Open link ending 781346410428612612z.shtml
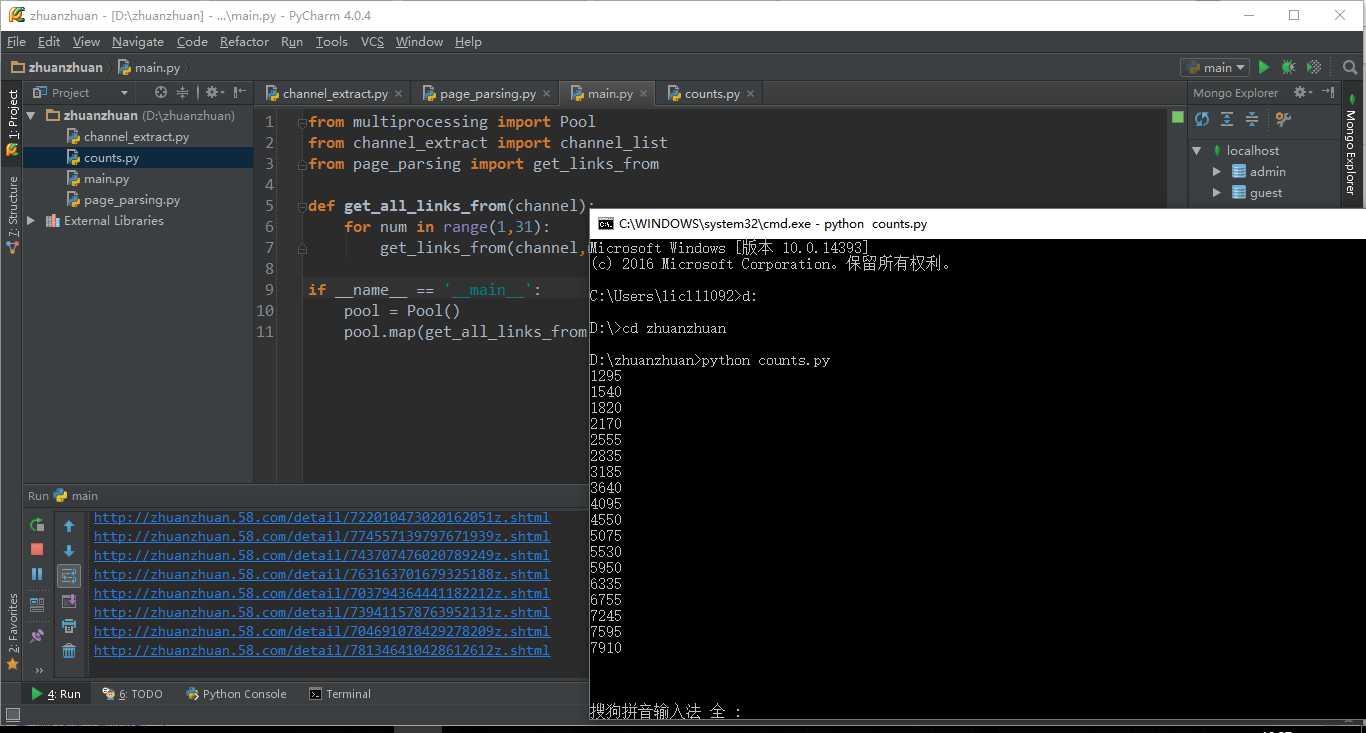Viewport: 1366px width, 733px height. (322, 650)
